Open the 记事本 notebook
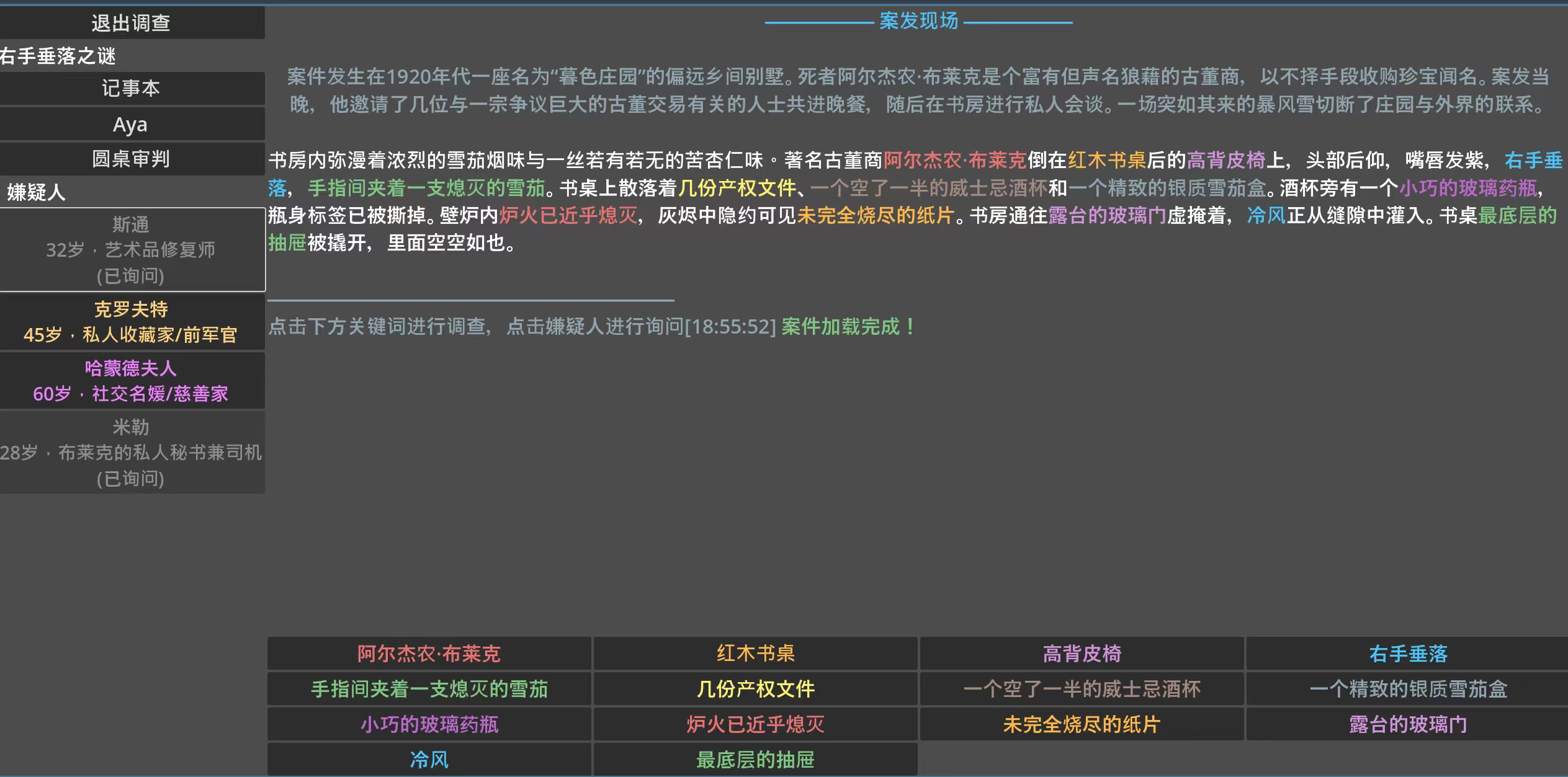Viewport: 1568px width, 777px height. click(132, 89)
